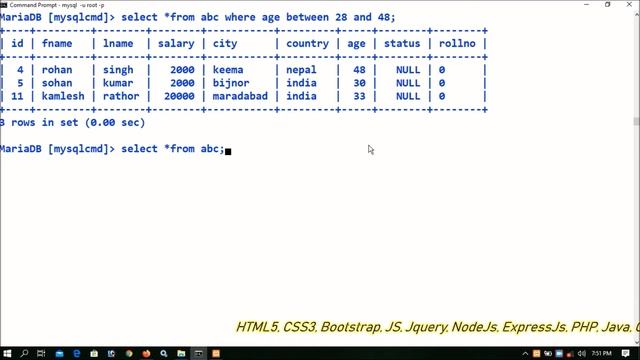Click the id value 11
Viewport: 640px width, 360px height.
click(17, 96)
